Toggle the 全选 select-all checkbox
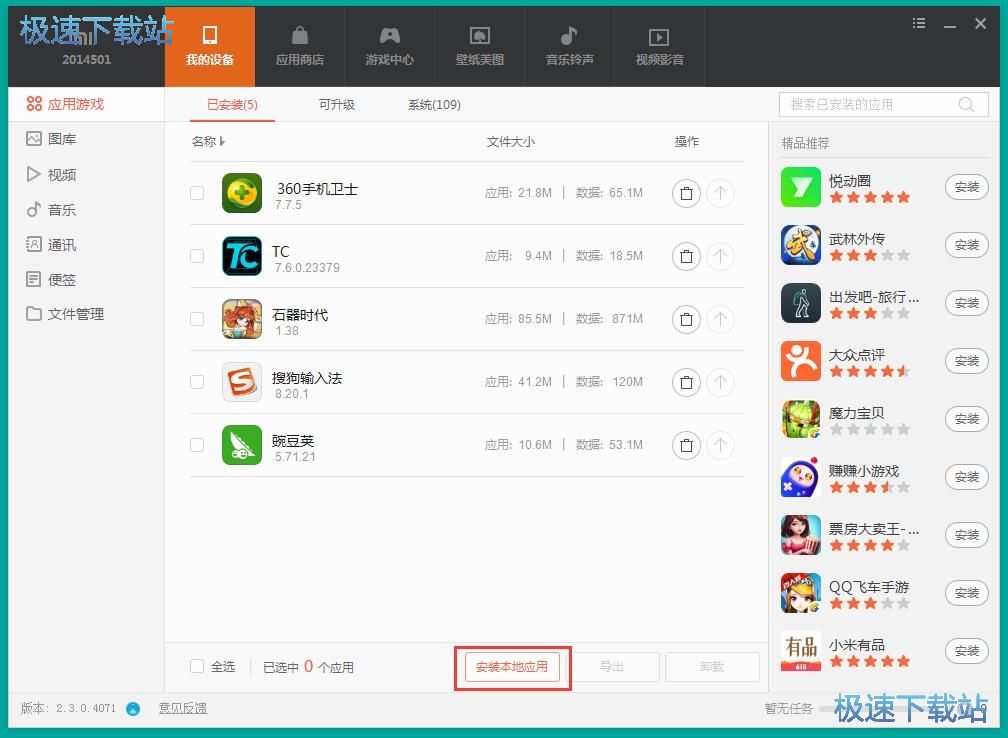The image size is (1008, 738). pyautogui.click(x=197, y=666)
